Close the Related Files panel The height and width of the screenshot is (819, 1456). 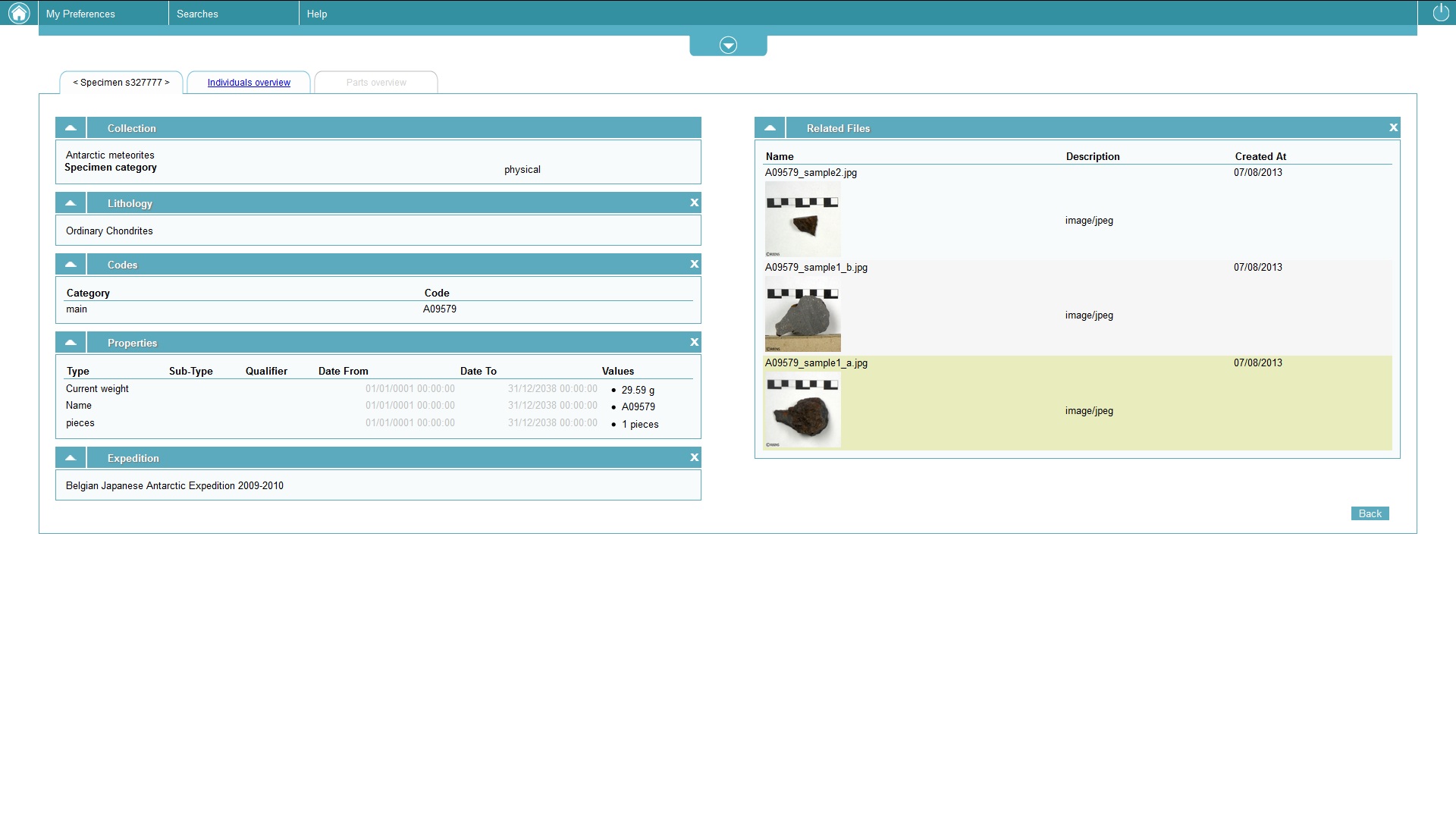point(1393,127)
